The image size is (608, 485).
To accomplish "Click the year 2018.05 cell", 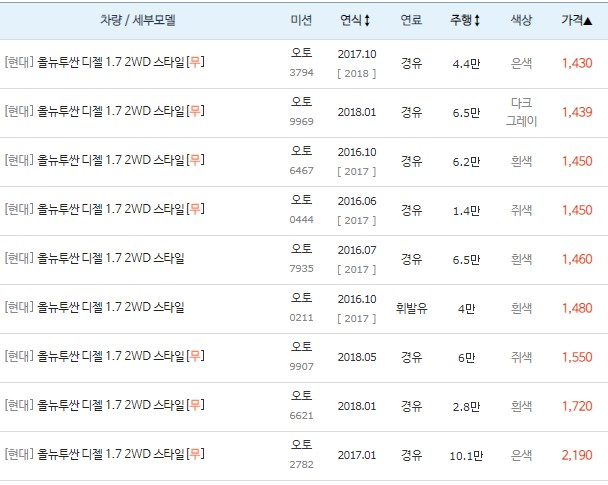I will click(x=357, y=357).
